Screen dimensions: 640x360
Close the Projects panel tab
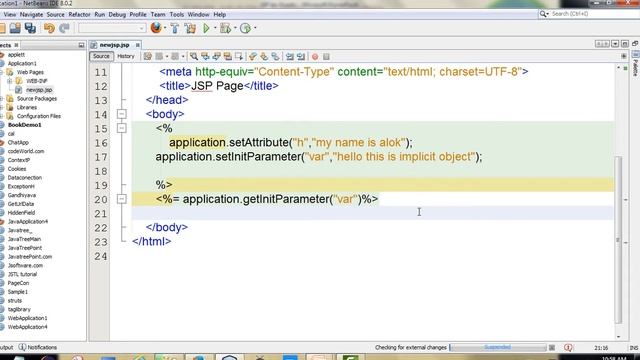coord(16,45)
